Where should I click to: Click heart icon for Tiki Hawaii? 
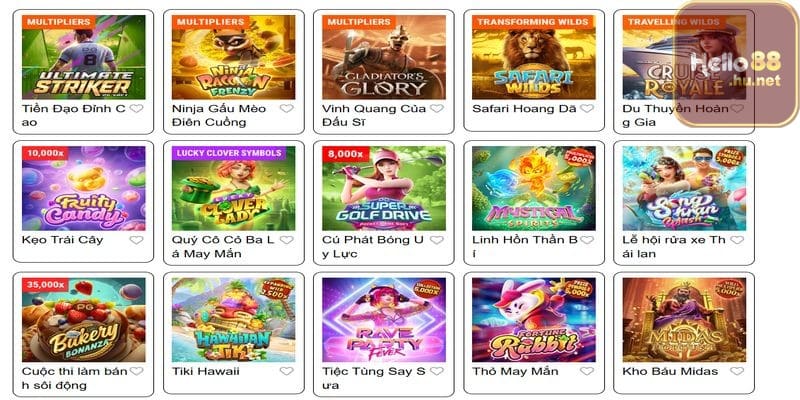click(287, 371)
